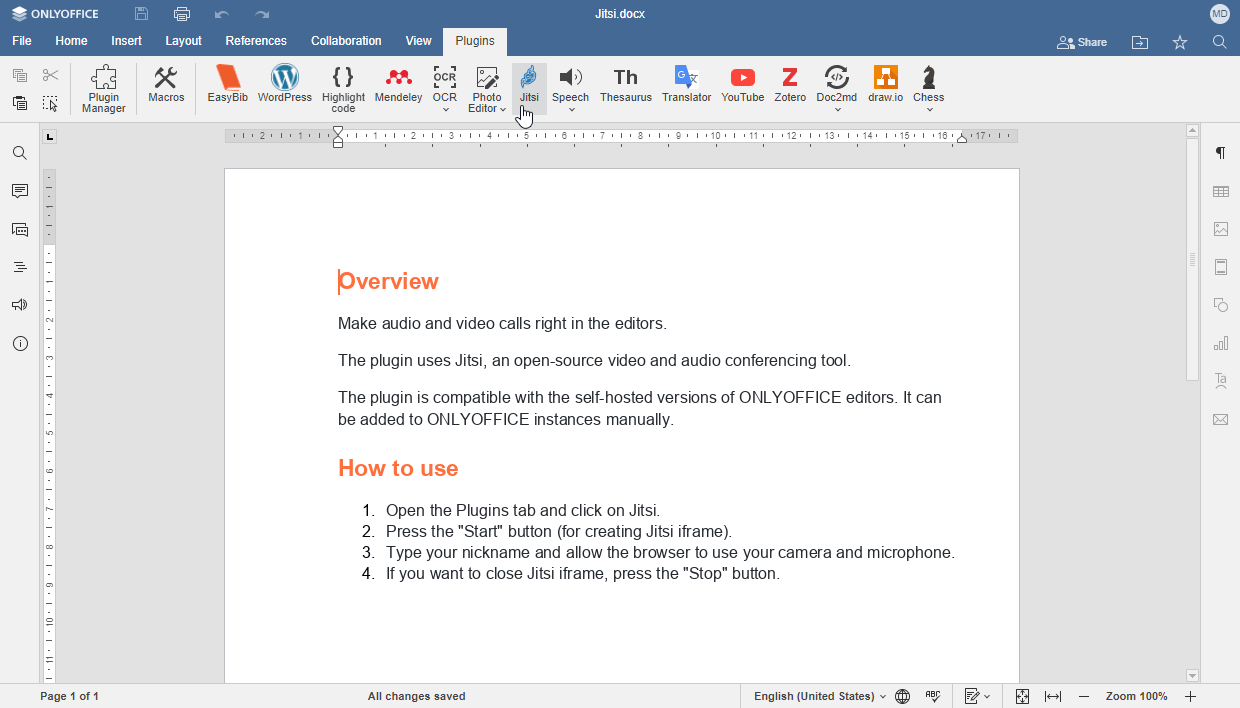
Task: Undo the last action
Action: pos(222,14)
